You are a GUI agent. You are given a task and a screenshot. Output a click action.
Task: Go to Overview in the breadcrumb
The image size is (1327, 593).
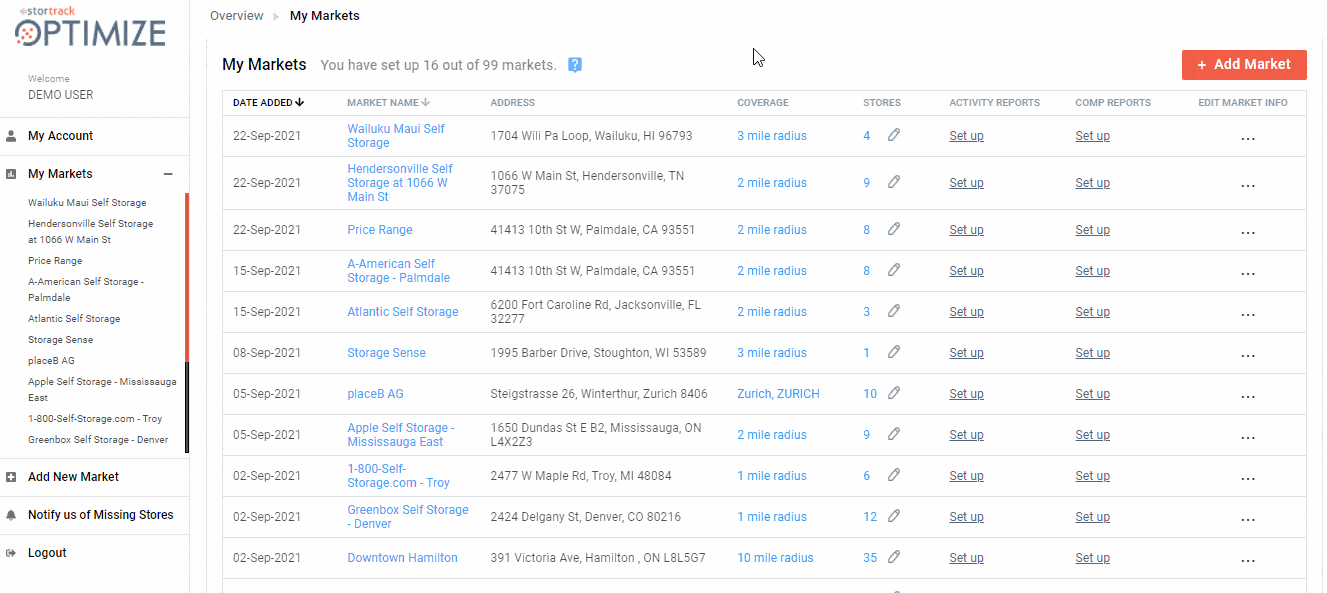point(237,16)
